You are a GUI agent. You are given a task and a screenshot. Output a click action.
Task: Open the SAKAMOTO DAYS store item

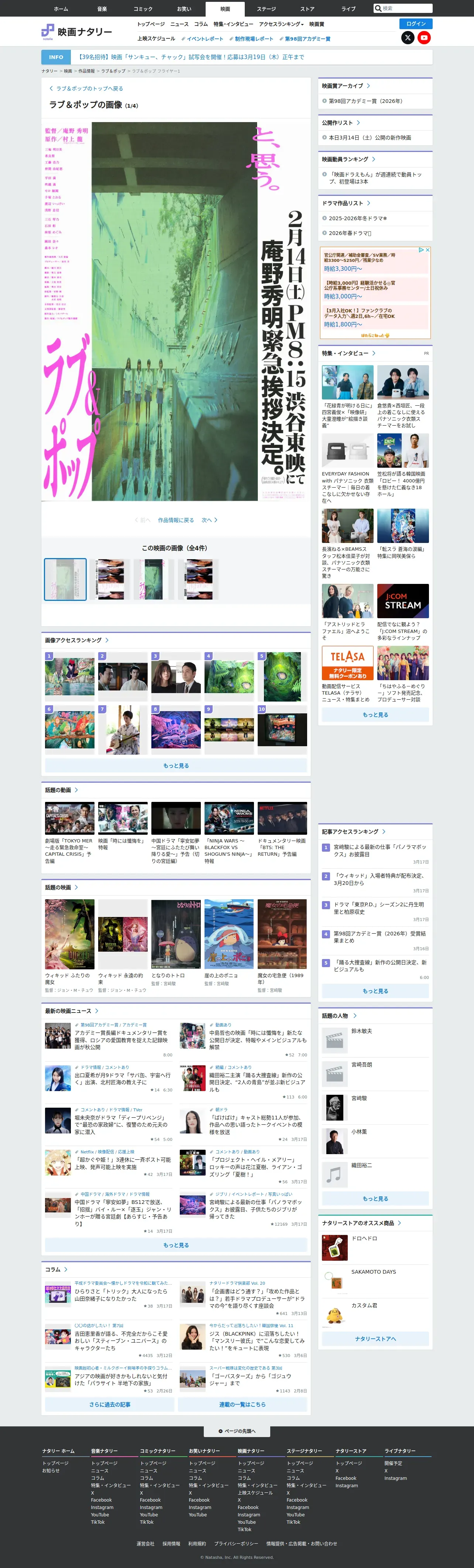click(x=374, y=1271)
